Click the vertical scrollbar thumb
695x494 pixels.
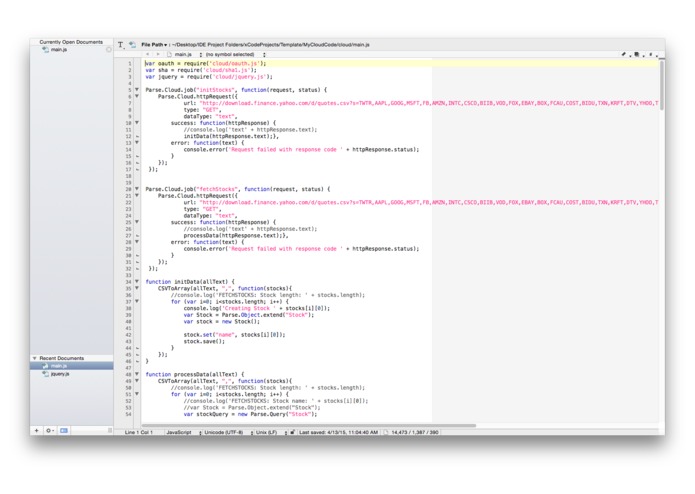pyautogui.click(x=662, y=85)
